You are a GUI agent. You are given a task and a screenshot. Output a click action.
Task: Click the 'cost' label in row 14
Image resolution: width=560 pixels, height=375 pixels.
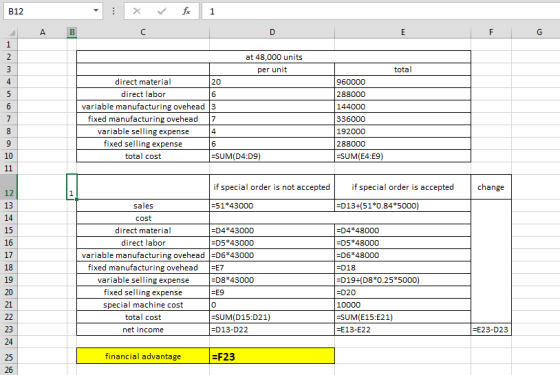(143, 218)
